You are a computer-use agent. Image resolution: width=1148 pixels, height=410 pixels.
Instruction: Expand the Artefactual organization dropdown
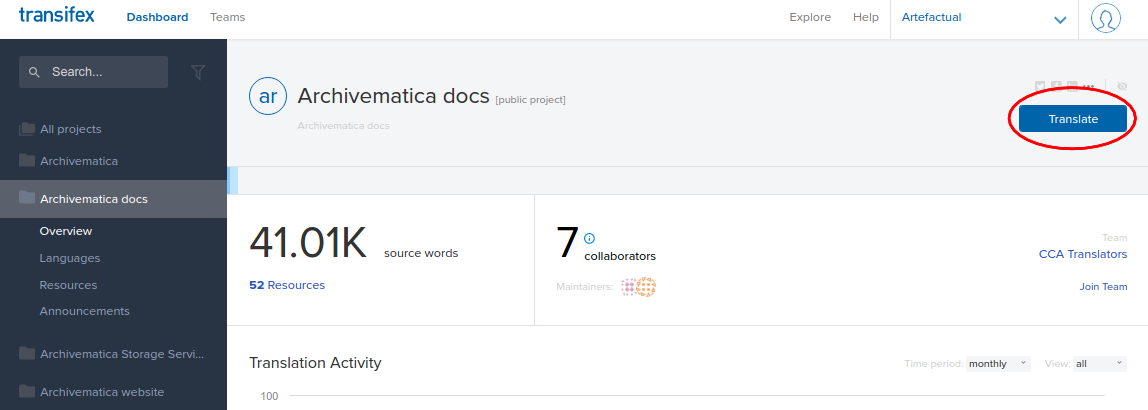[1060, 19]
